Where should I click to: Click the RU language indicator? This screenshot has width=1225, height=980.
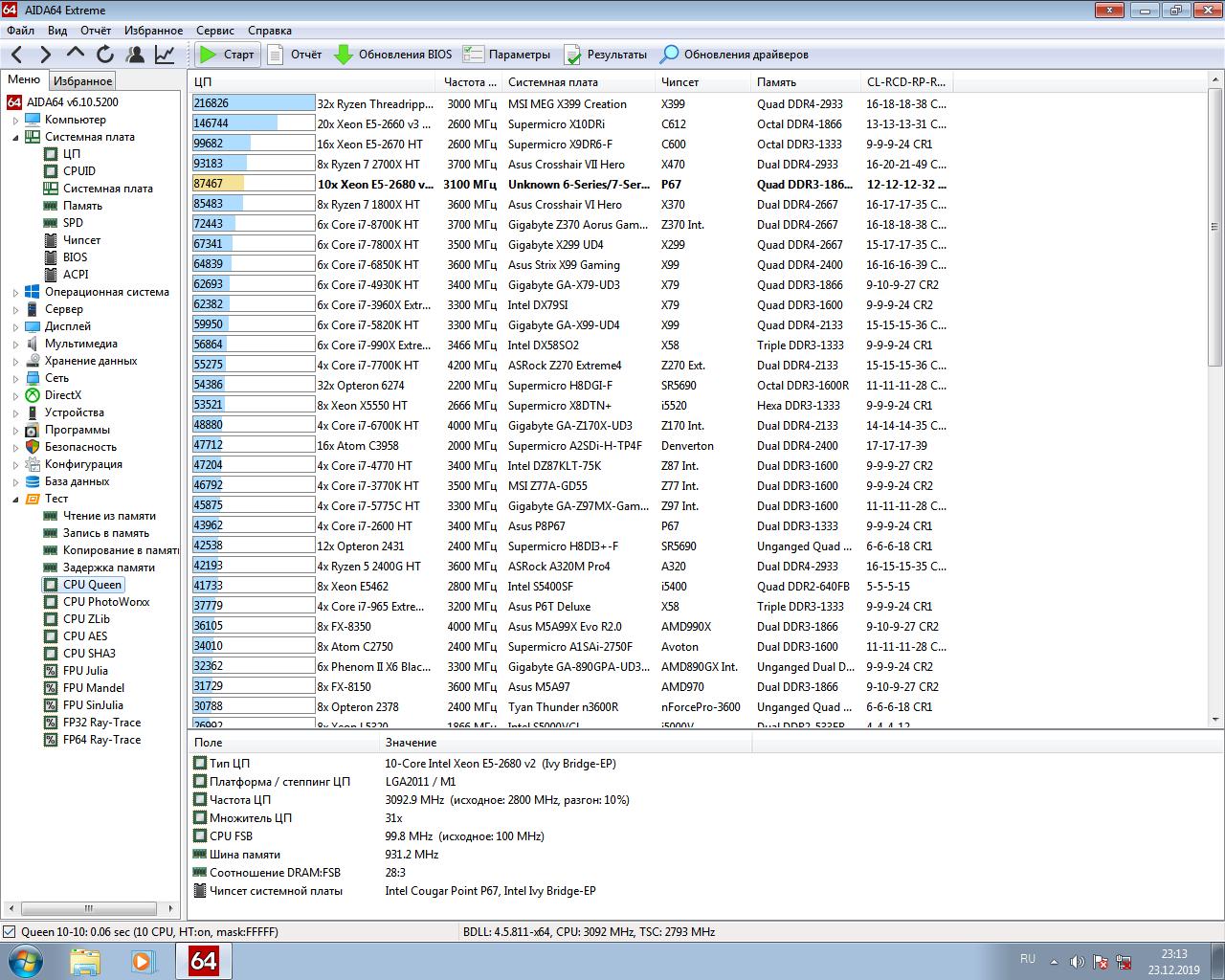click(1028, 959)
